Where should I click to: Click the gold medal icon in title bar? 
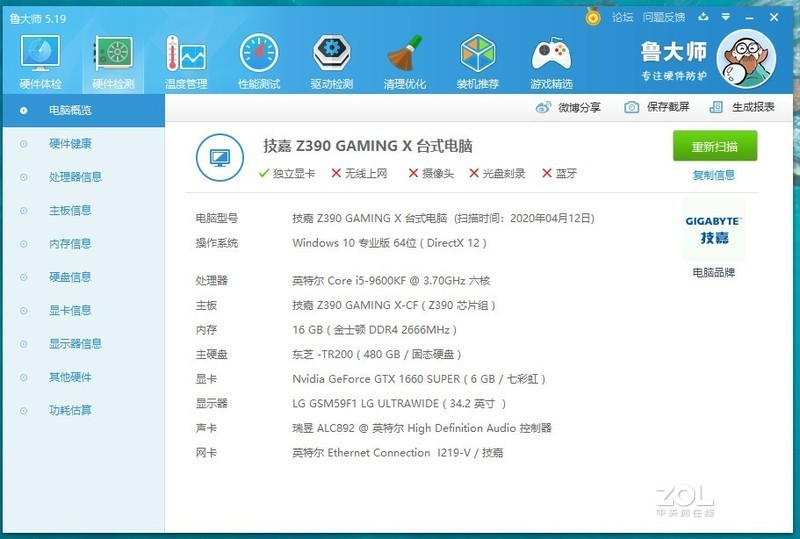pos(593,17)
